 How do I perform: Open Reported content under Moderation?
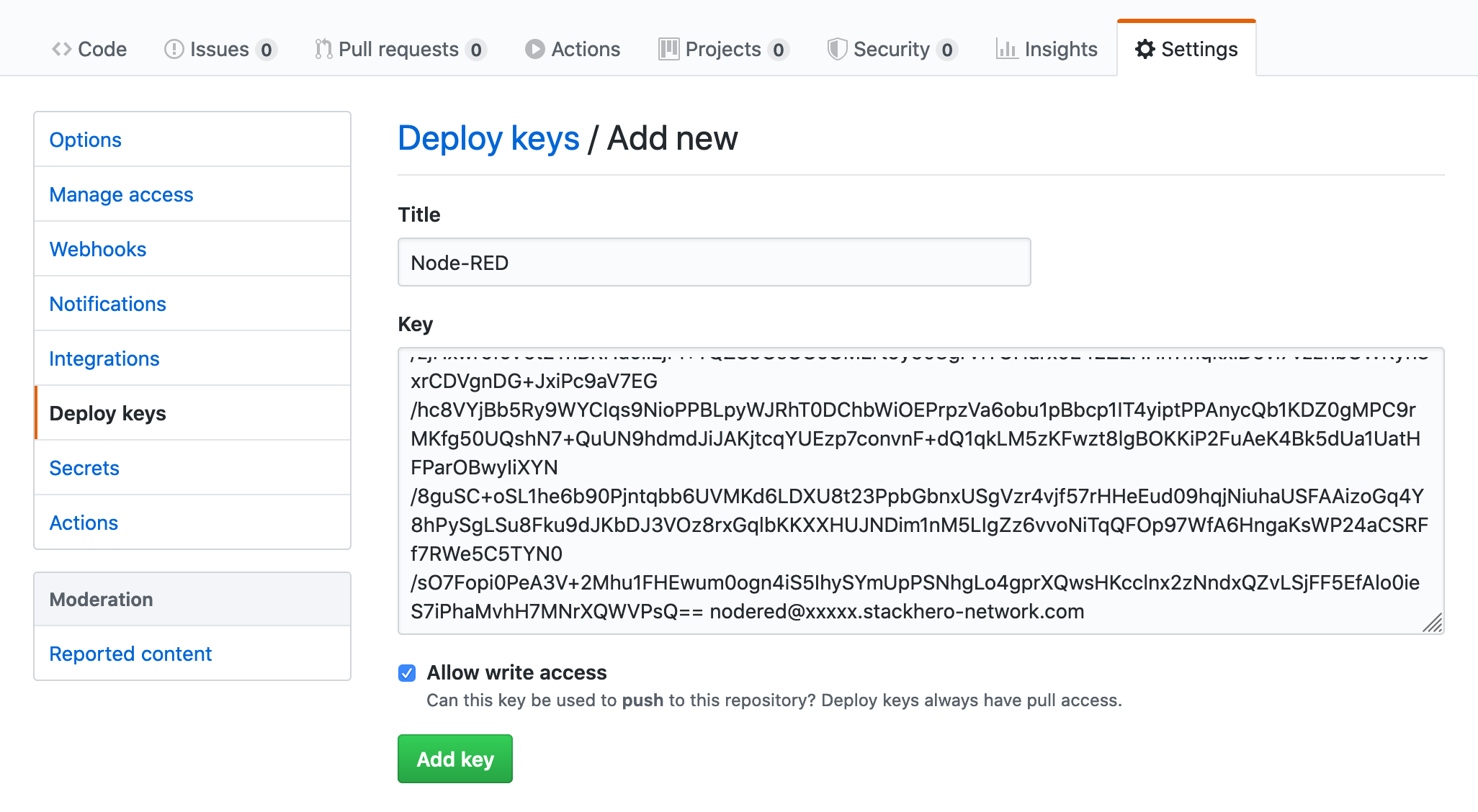coord(130,654)
